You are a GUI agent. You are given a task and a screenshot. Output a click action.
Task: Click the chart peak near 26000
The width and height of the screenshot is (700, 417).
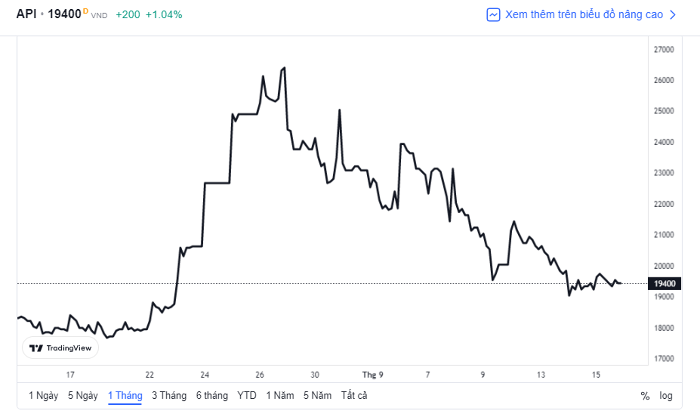(284, 68)
